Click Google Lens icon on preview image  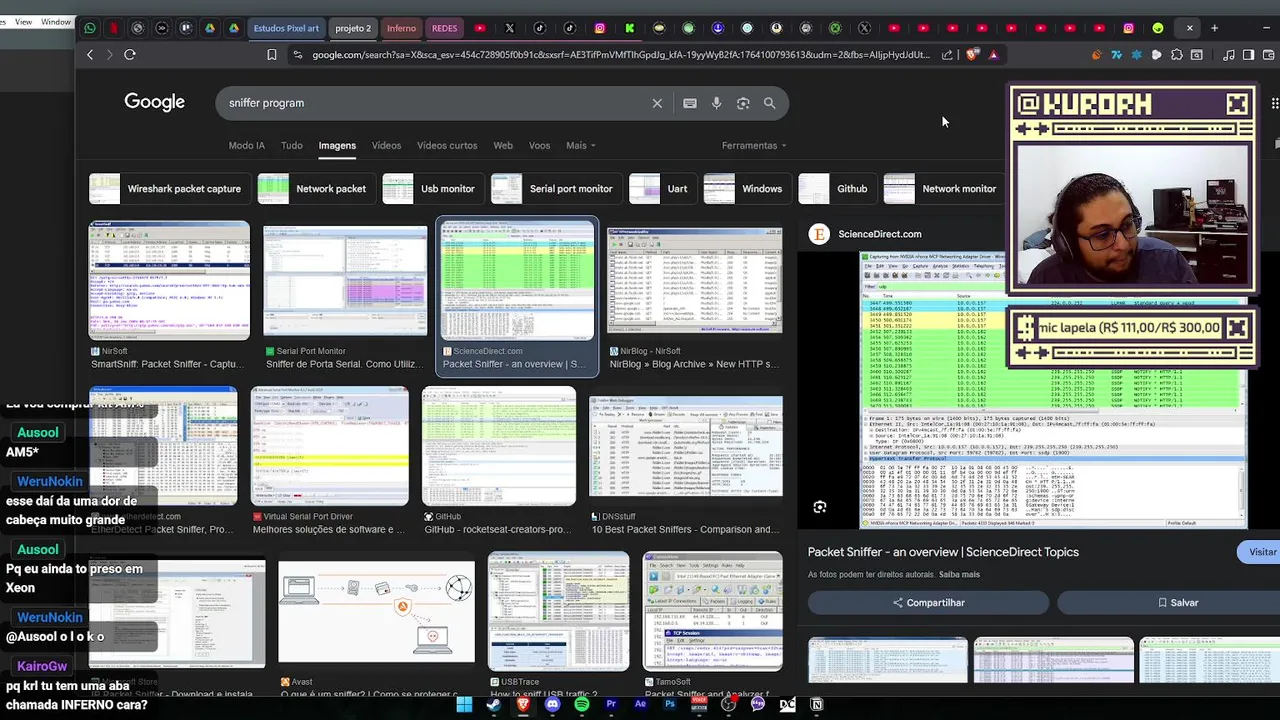pyautogui.click(x=820, y=507)
